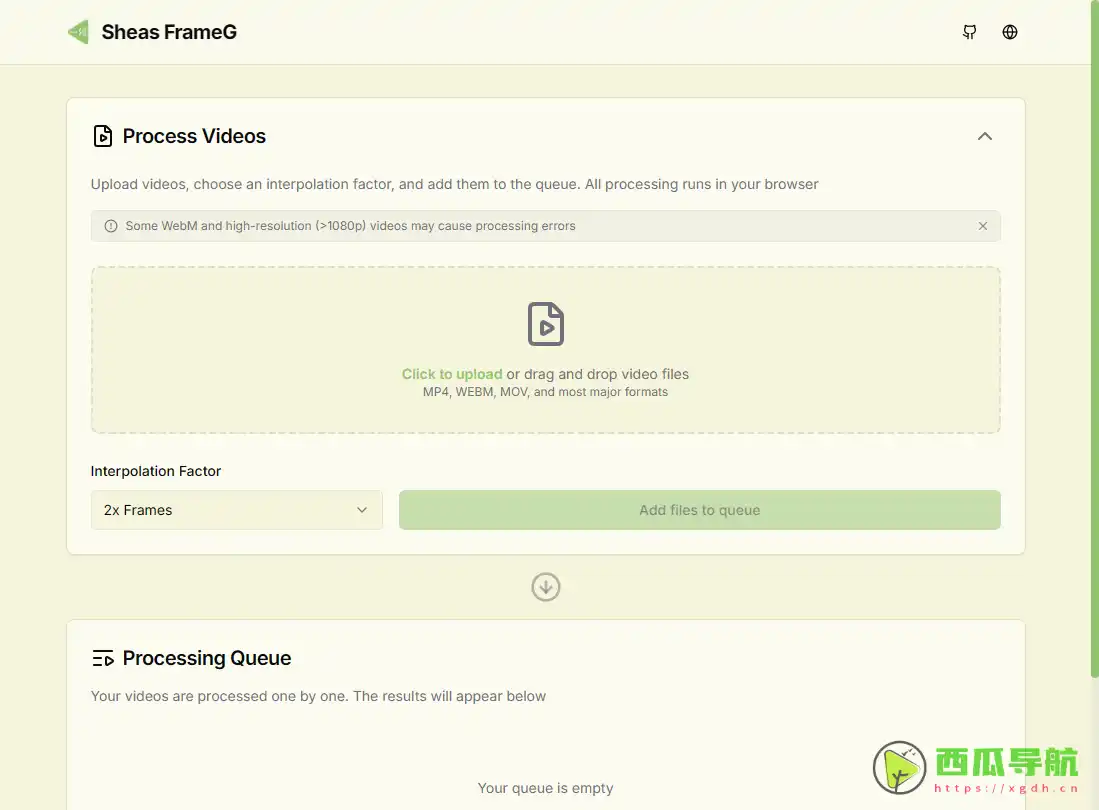
Task: Click the Processing Queue list icon
Action: [102, 658]
